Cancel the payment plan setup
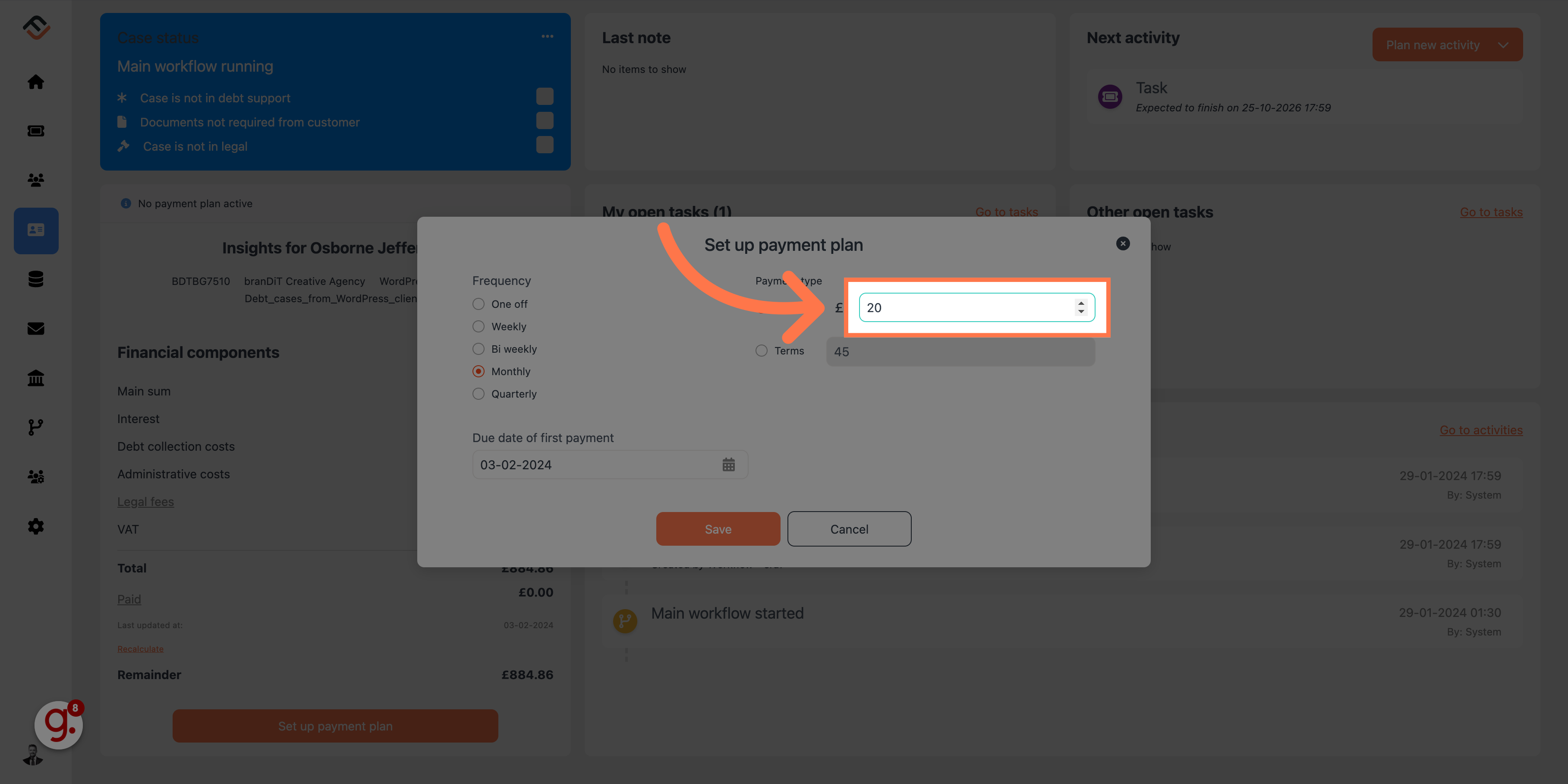1568x784 pixels. click(849, 528)
